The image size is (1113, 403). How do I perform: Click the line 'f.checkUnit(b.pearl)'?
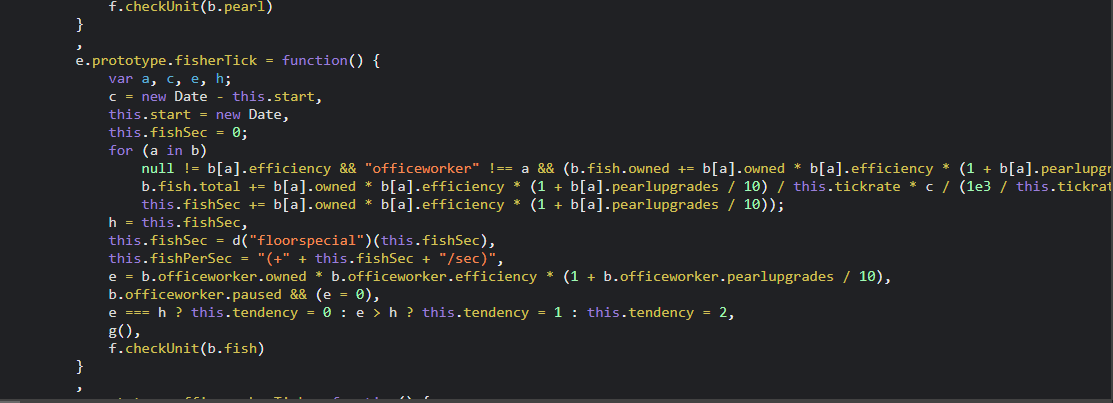pos(190,6)
